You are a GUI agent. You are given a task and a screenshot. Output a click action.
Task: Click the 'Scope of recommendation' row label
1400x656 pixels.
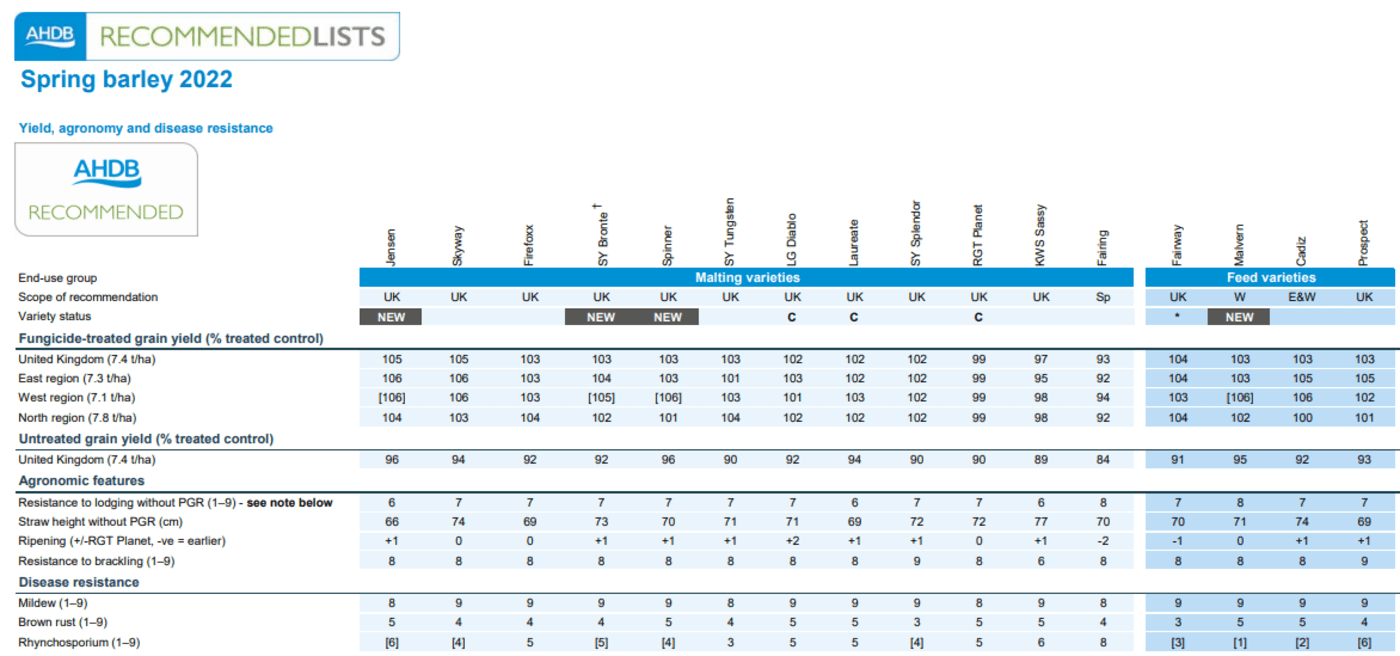pos(88,297)
